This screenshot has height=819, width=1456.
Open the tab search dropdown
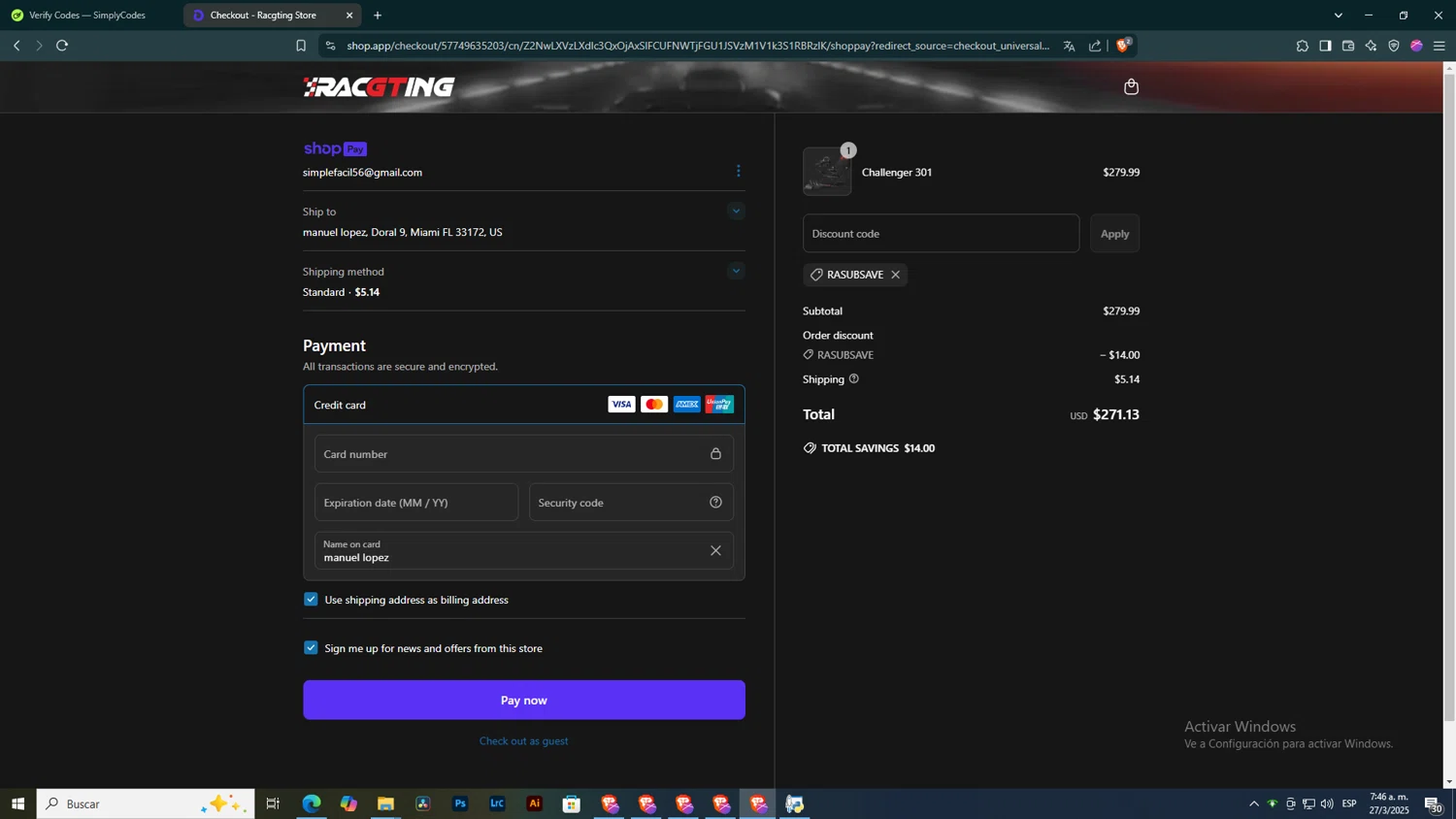(1339, 16)
